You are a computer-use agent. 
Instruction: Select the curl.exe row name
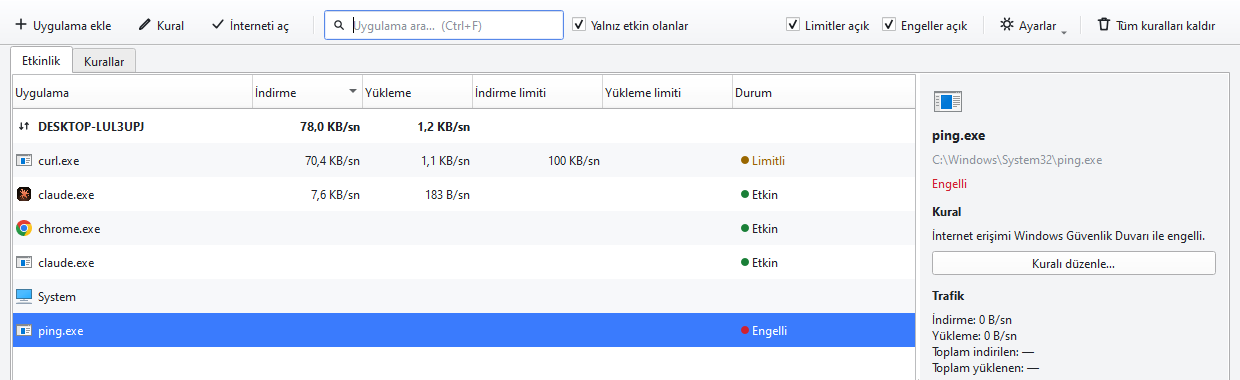click(58, 161)
